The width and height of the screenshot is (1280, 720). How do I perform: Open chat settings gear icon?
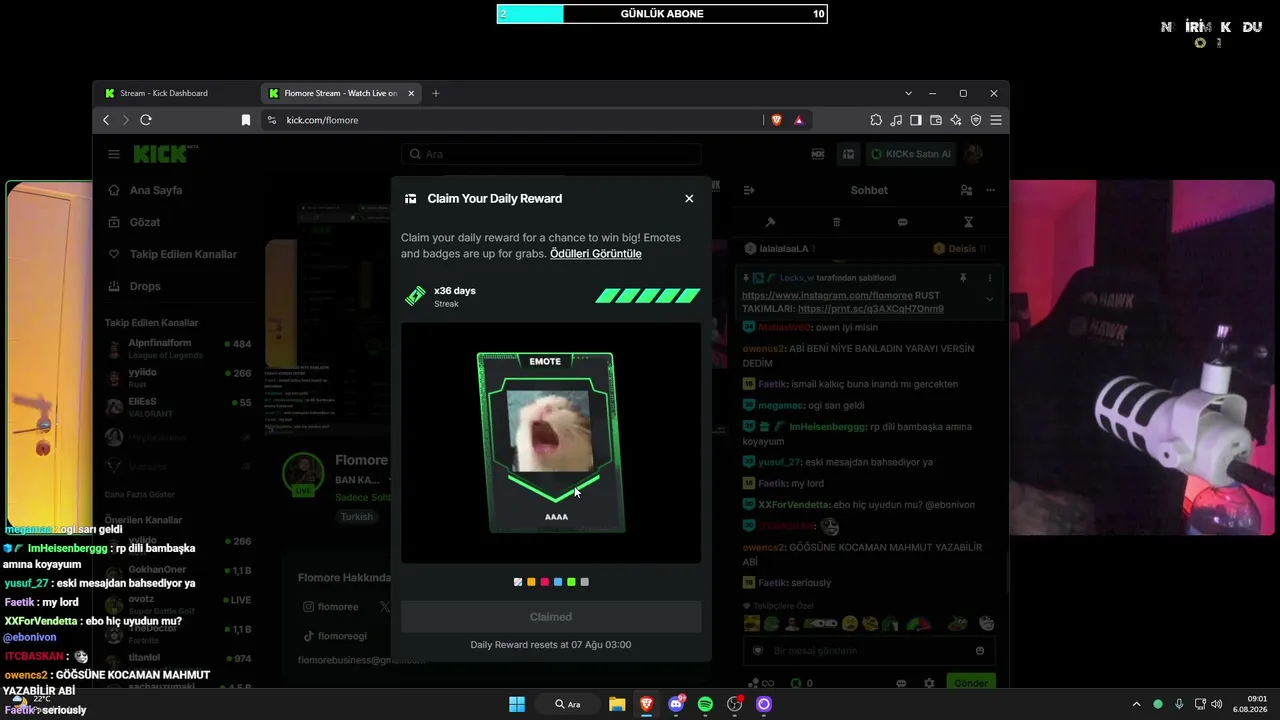click(x=929, y=684)
